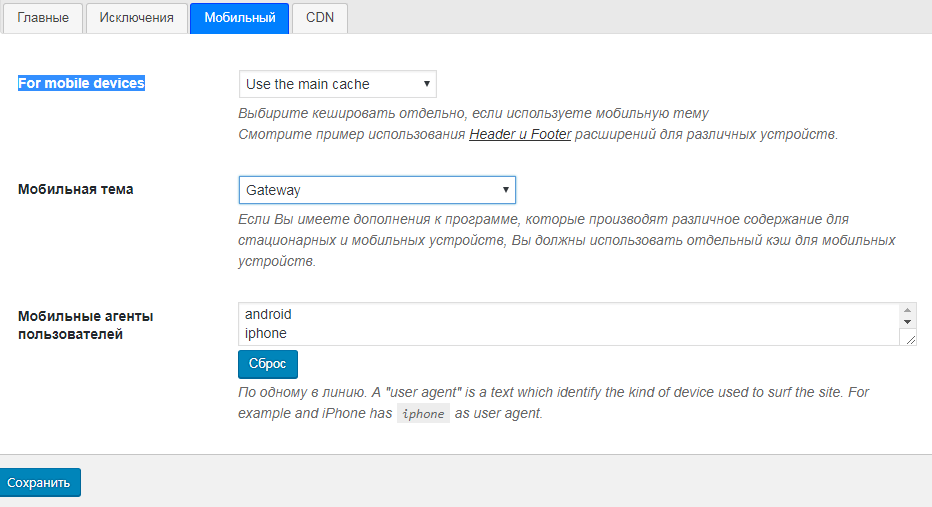Follow the Header и Footer link

520,134
